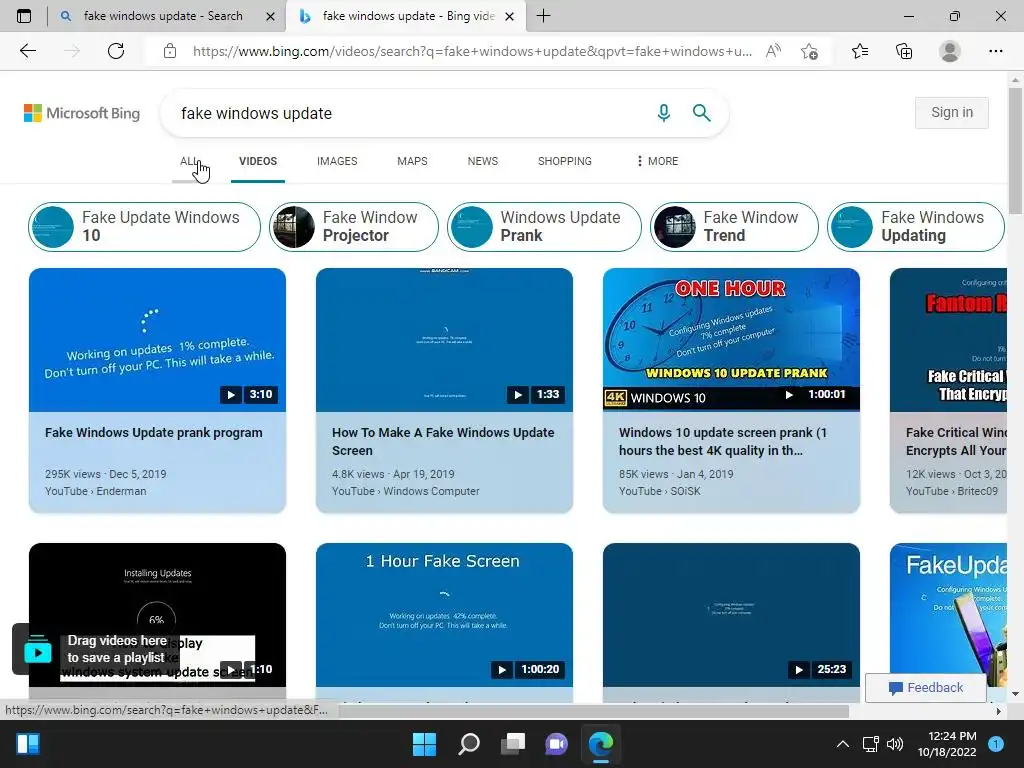Switch to the 'fake windows update - Search' tab
Image resolution: width=1024 pixels, height=768 pixels.
[x=163, y=16]
